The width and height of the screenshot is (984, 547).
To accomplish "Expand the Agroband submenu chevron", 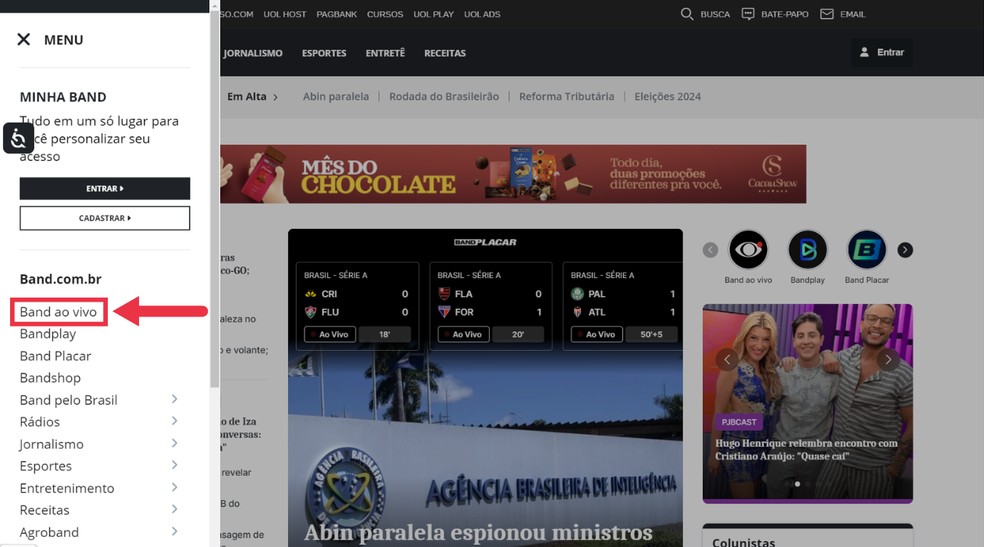I will pos(174,531).
